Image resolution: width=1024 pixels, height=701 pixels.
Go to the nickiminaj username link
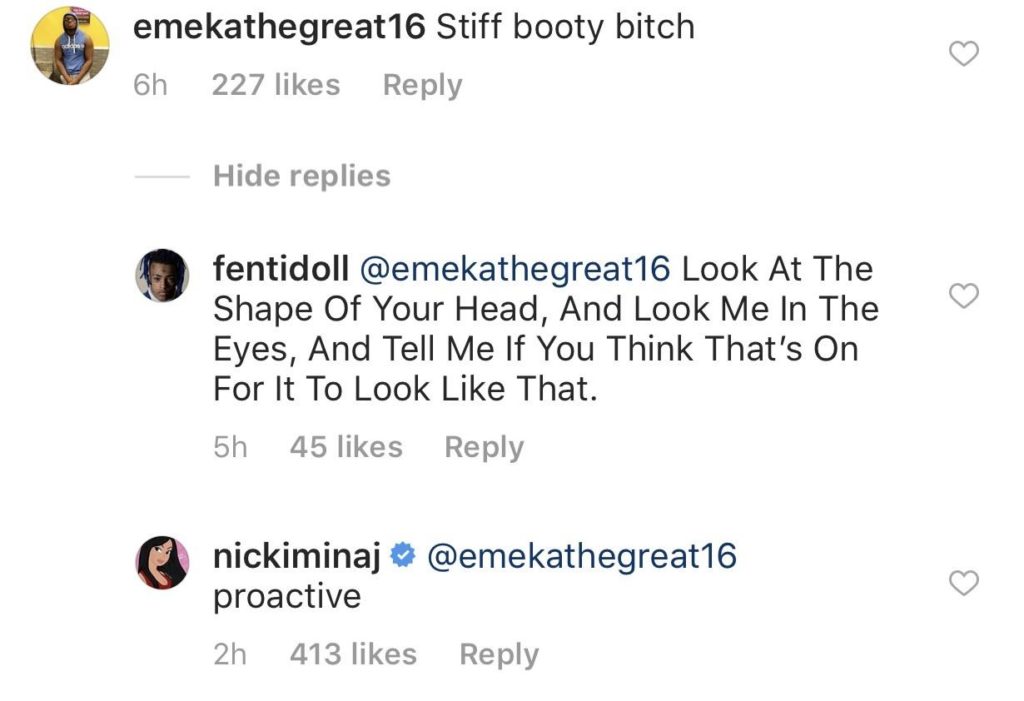[x=296, y=556]
